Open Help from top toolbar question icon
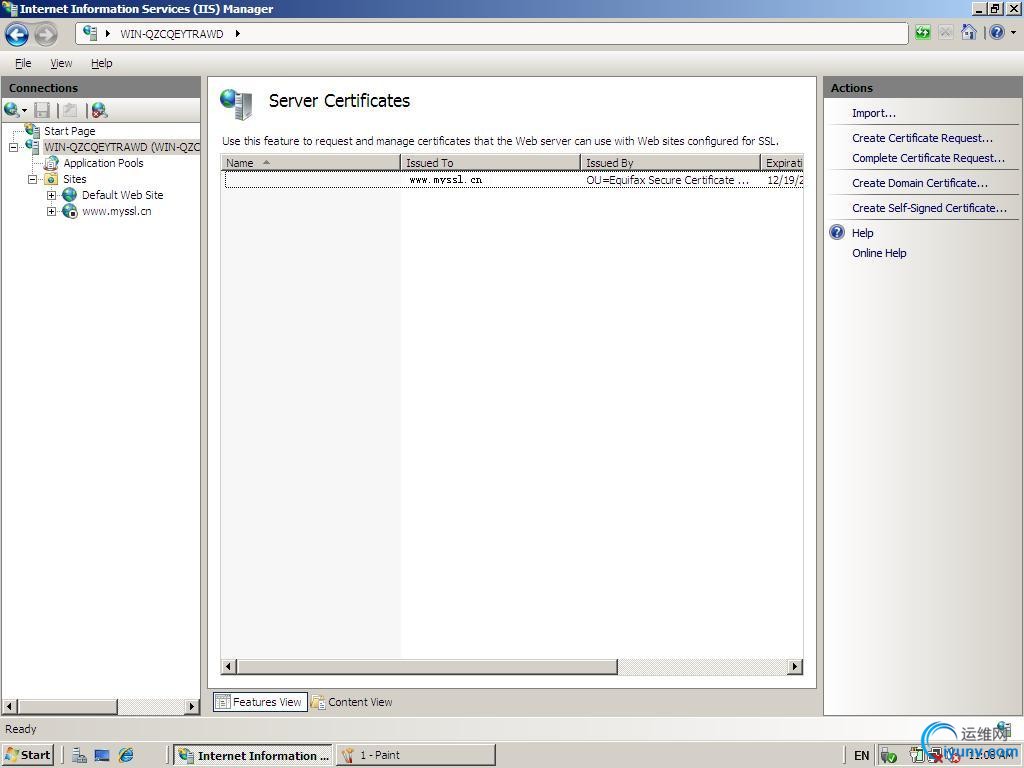The width and height of the screenshot is (1024, 768). [997, 32]
